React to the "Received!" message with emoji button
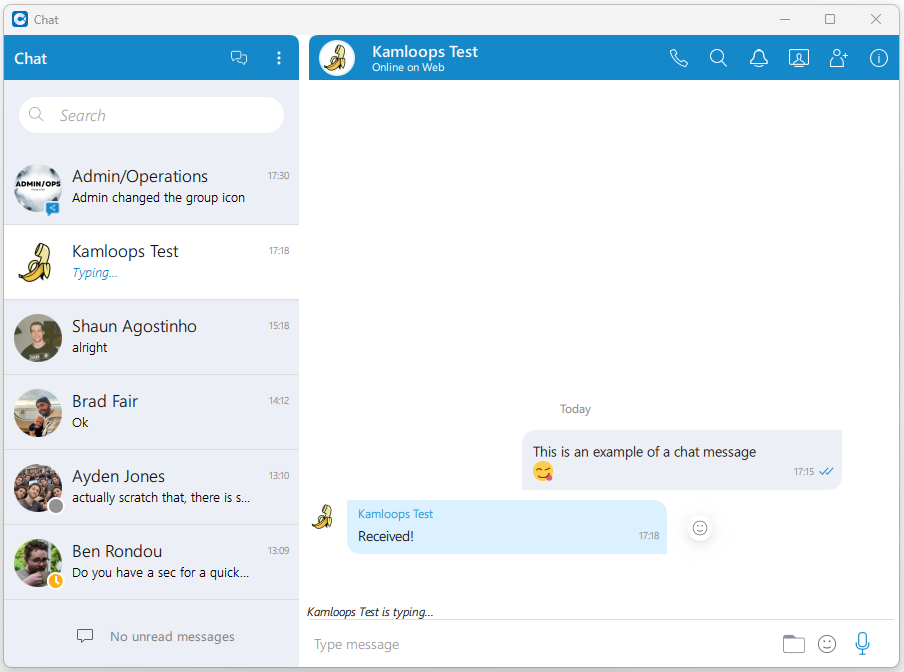 (x=701, y=528)
